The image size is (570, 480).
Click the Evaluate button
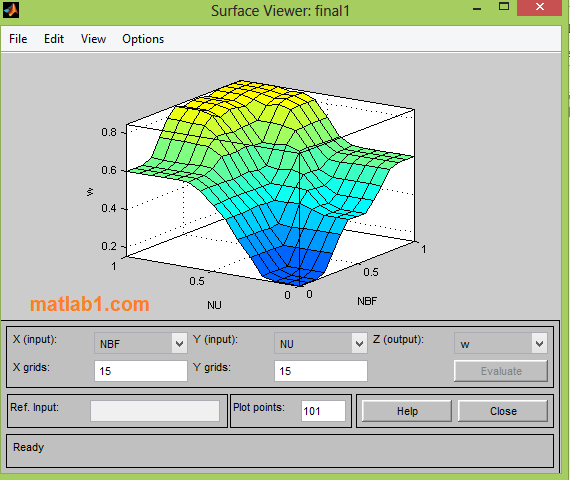pos(501,371)
